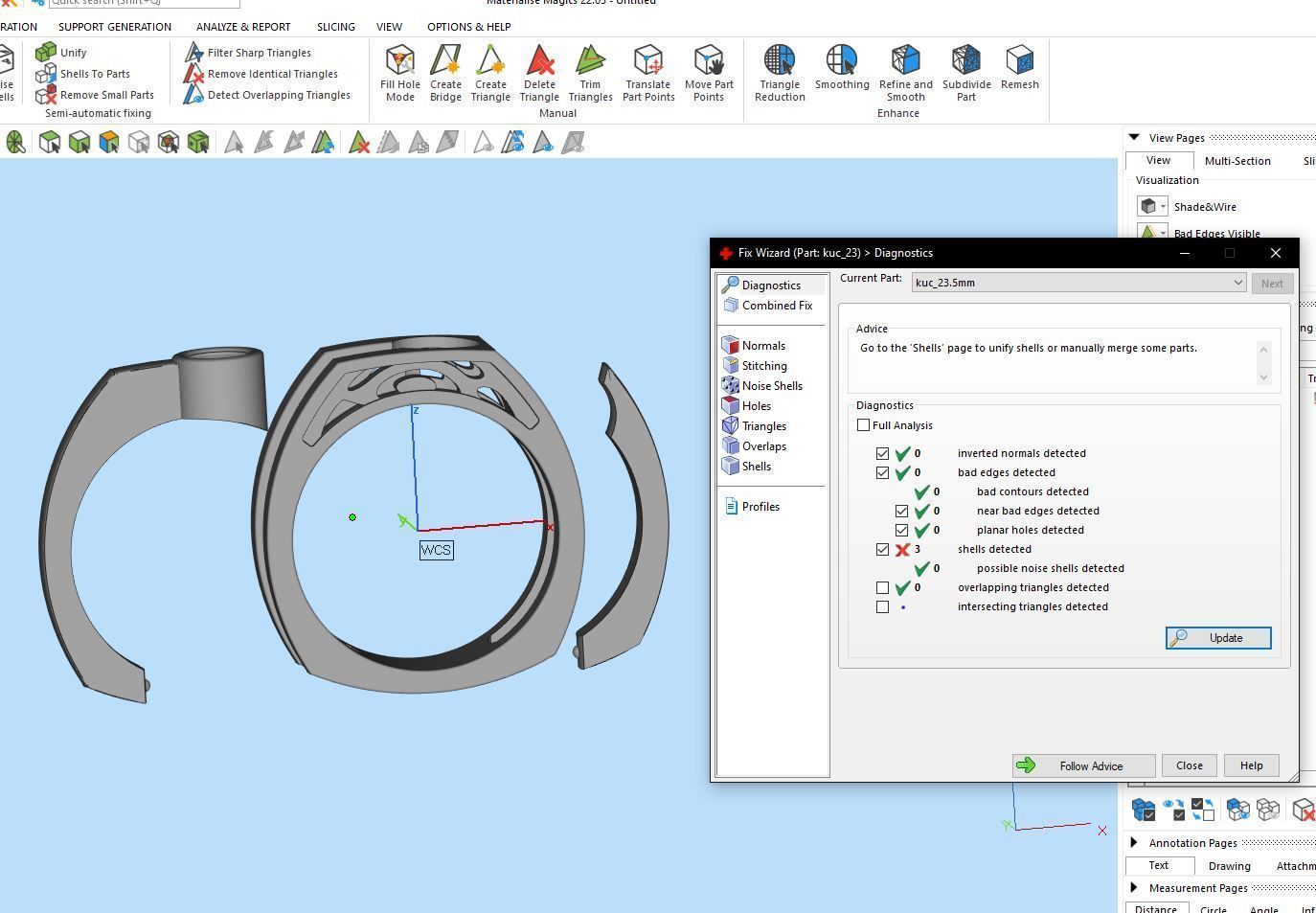Pick the Trim Triangles tool
The height and width of the screenshot is (913, 1316).
[590, 73]
